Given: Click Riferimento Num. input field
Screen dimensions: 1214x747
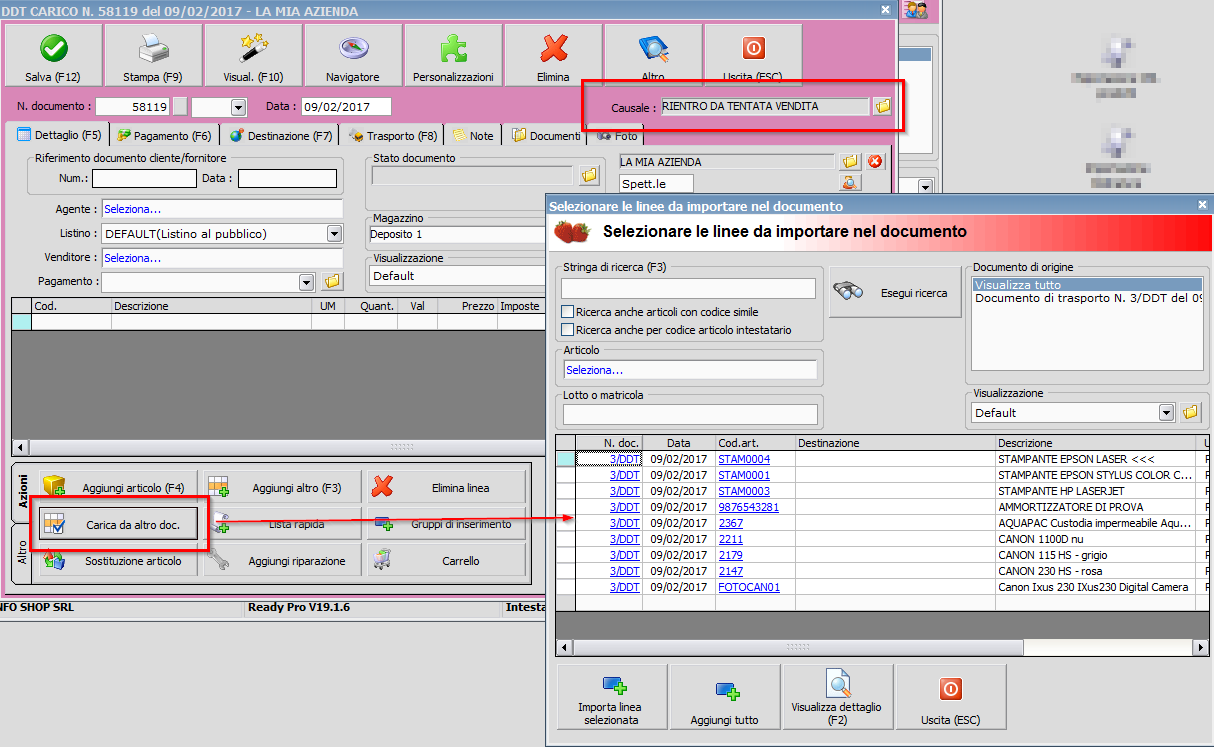Looking at the screenshot, I should pyautogui.click(x=144, y=178).
